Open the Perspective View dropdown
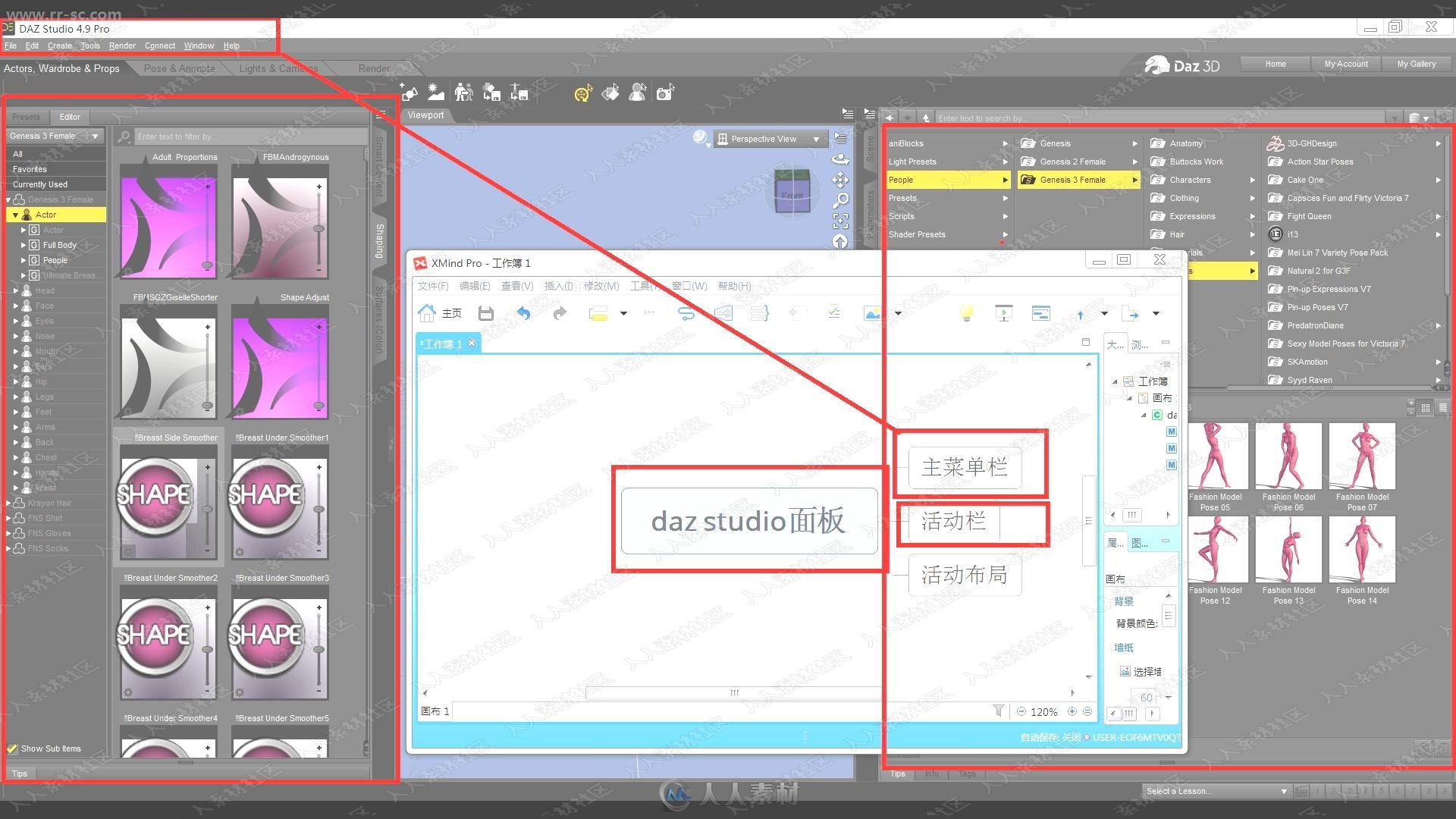Viewport: 1456px width, 819px height. (770, 139)
